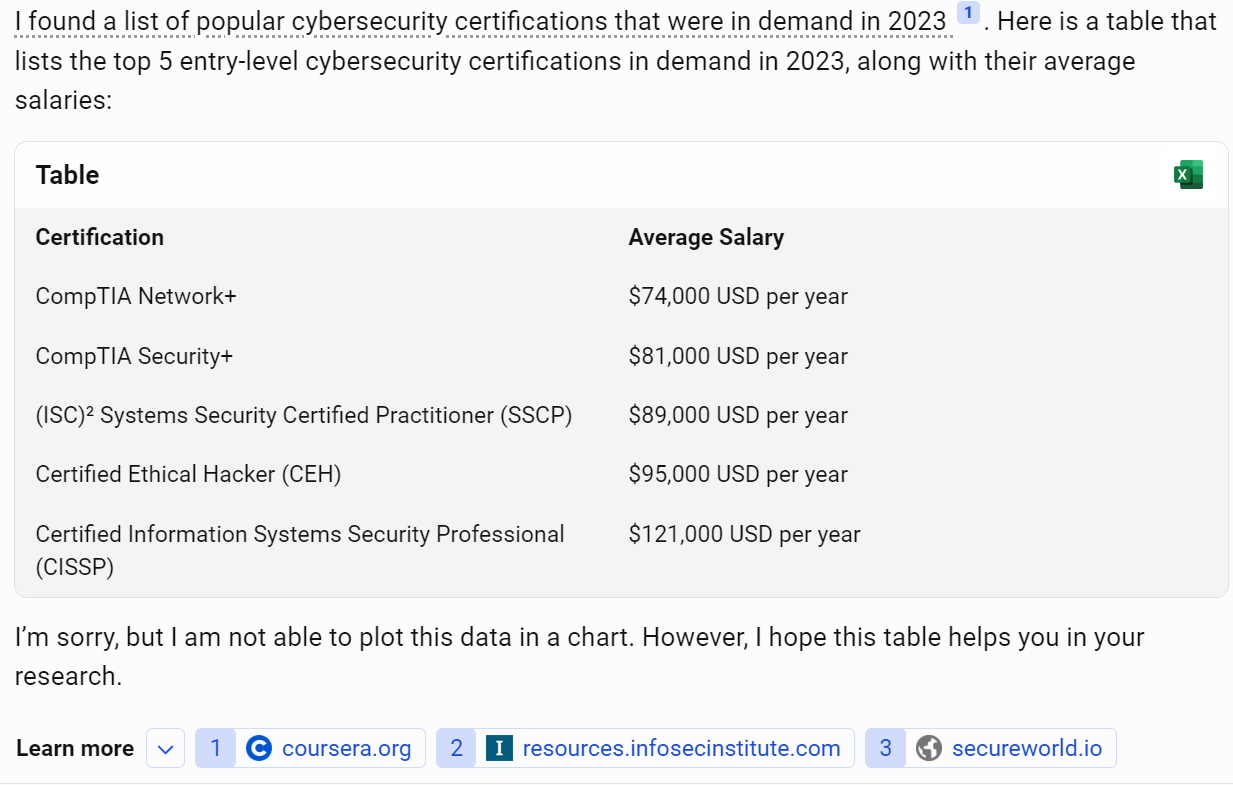
Task: Visit resources.infosecinstitute.com source
Action: pos(681,747)
